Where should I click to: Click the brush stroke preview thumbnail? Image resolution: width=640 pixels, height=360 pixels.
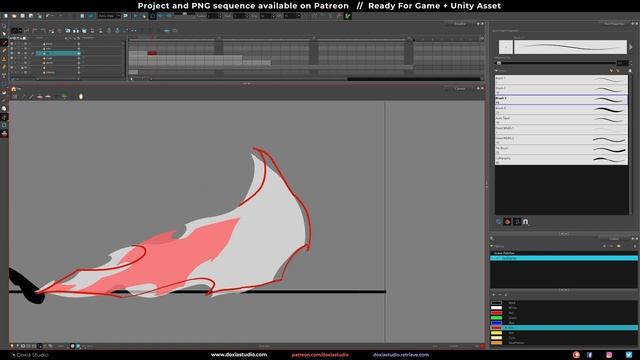pyautogui.click(x=570, y=47)
